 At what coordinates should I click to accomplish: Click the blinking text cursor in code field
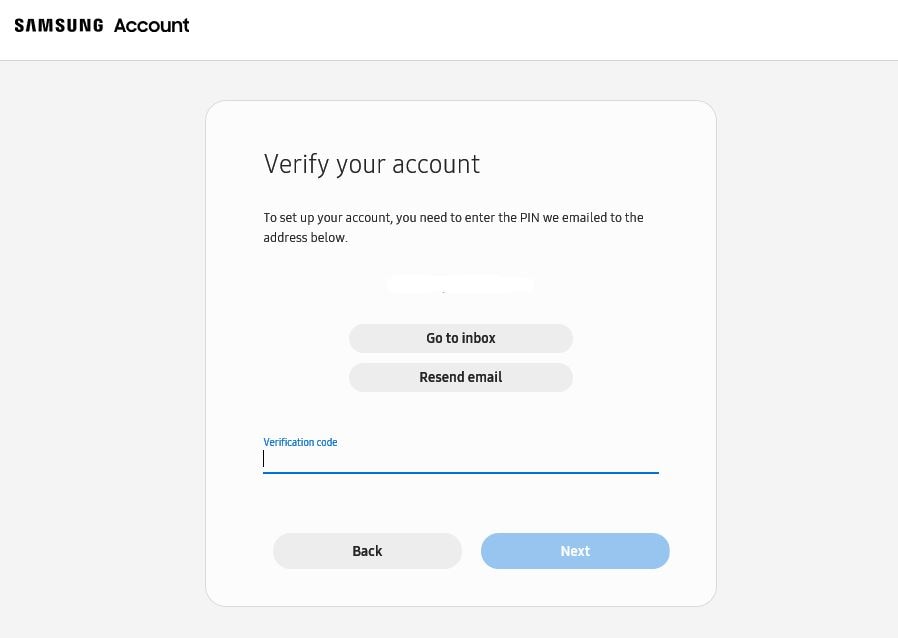pos(263,459)
